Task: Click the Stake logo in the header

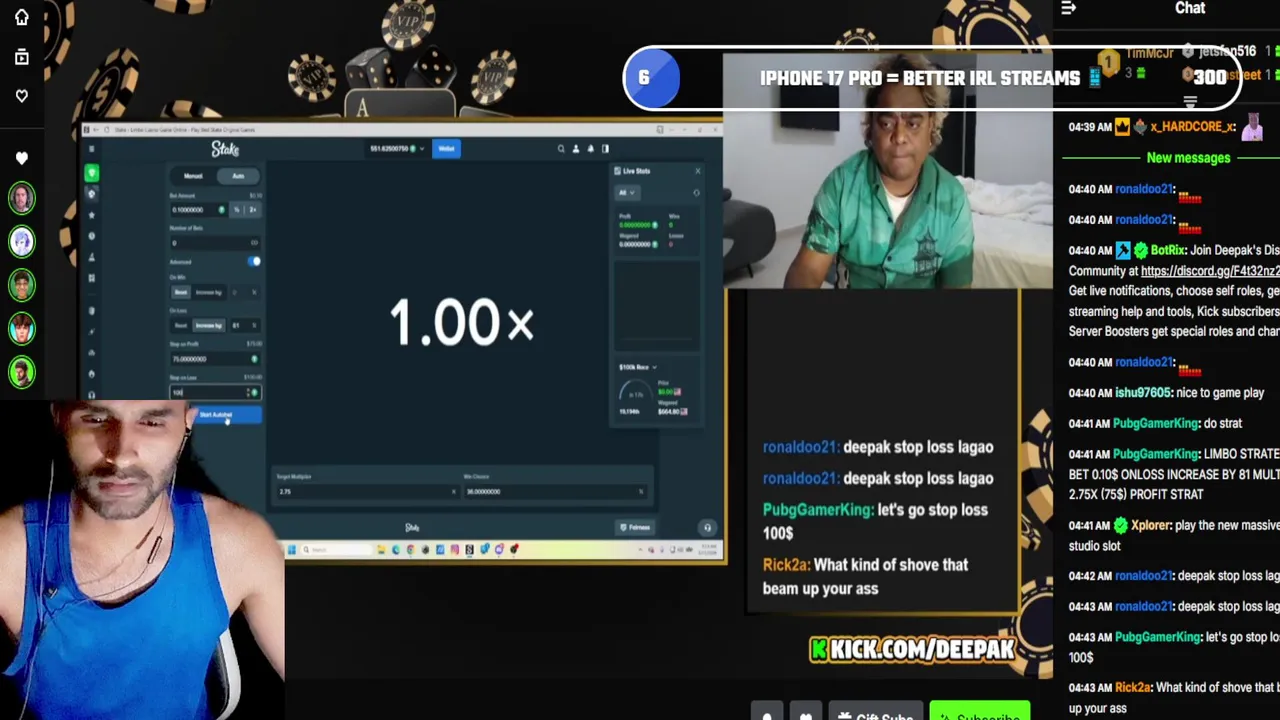Action: pyautogui.click(x=225, y=149)
